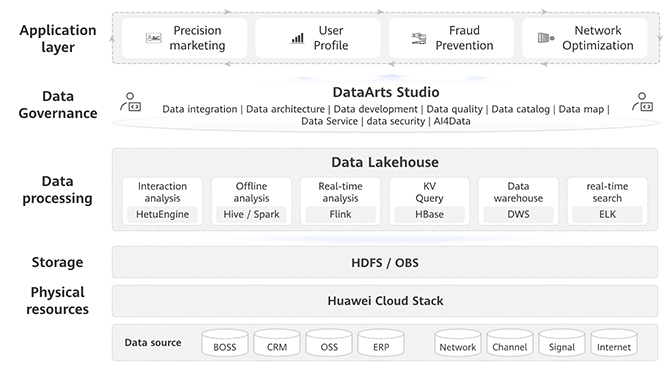Select the OSS data source cylinder
This screenshot has height=373, width=670.
329,343
